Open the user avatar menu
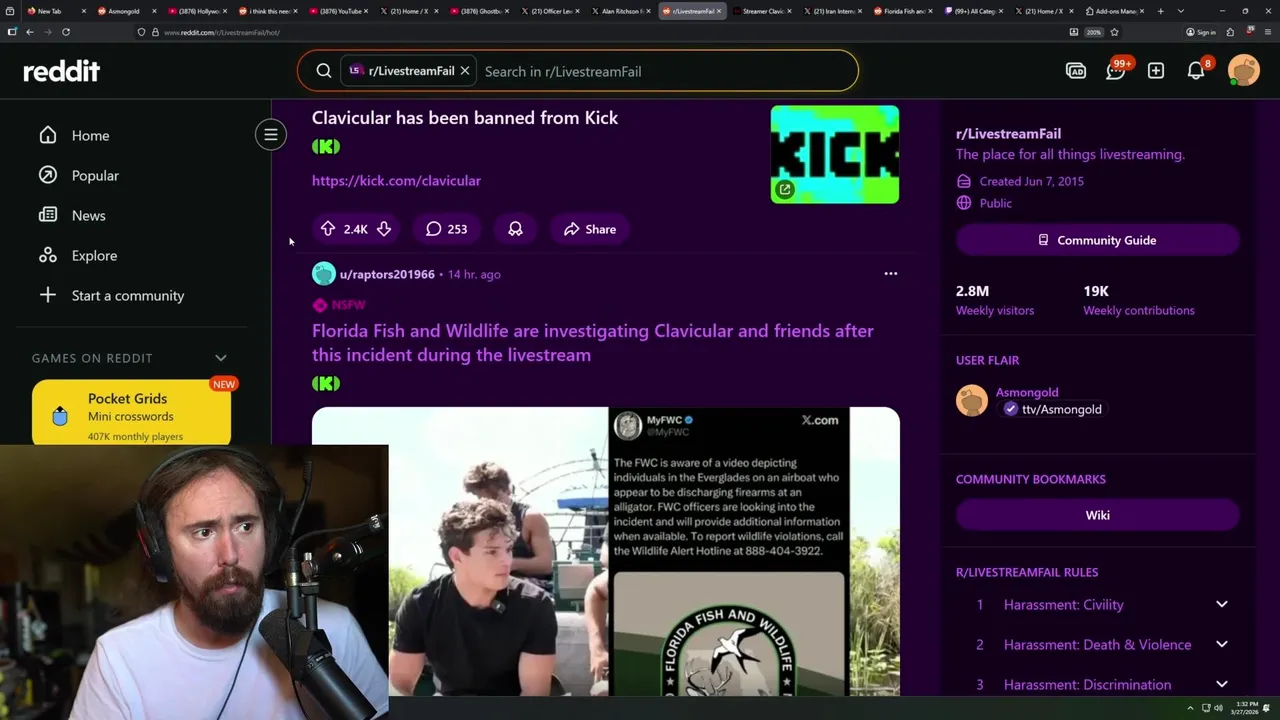 [1244, 71]
